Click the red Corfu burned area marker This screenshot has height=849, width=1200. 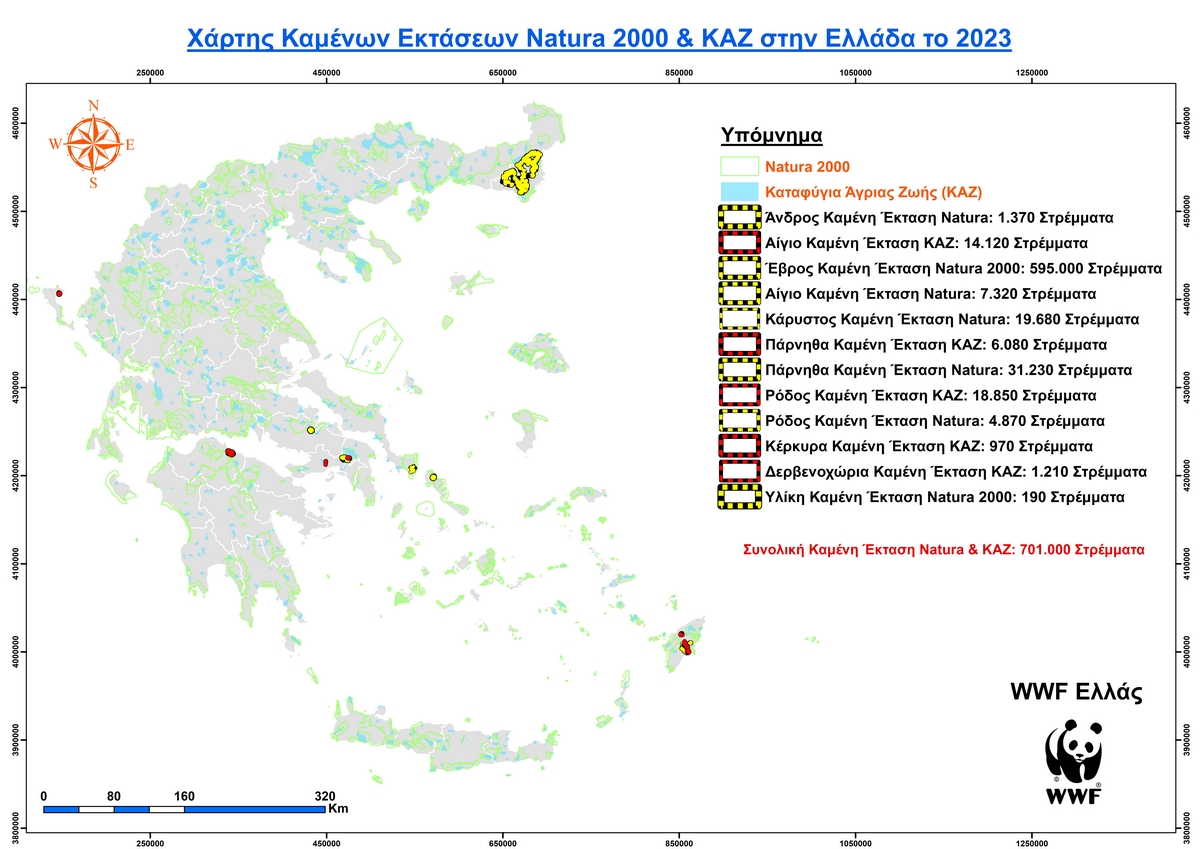(x=60, y=294)
